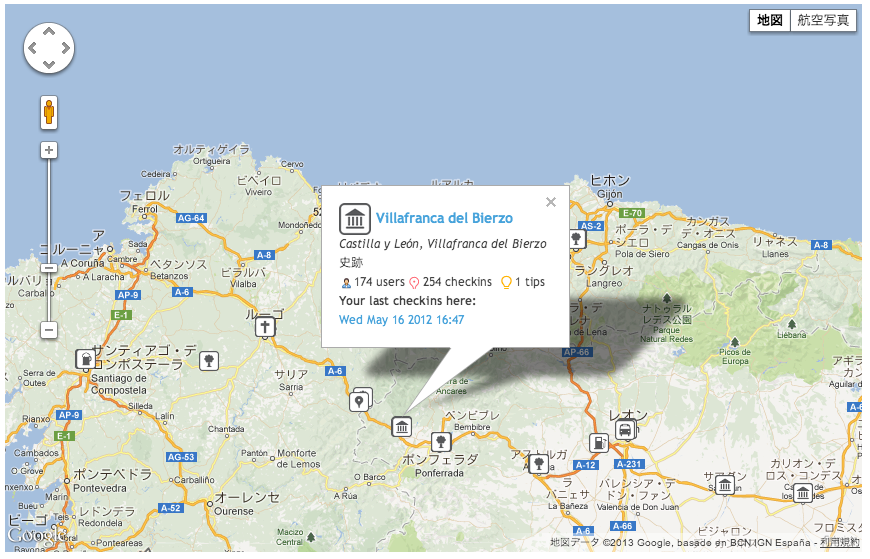Screen dimensions: 870x559
Task: Zoom in with the plus button
Action: [49, 150]
